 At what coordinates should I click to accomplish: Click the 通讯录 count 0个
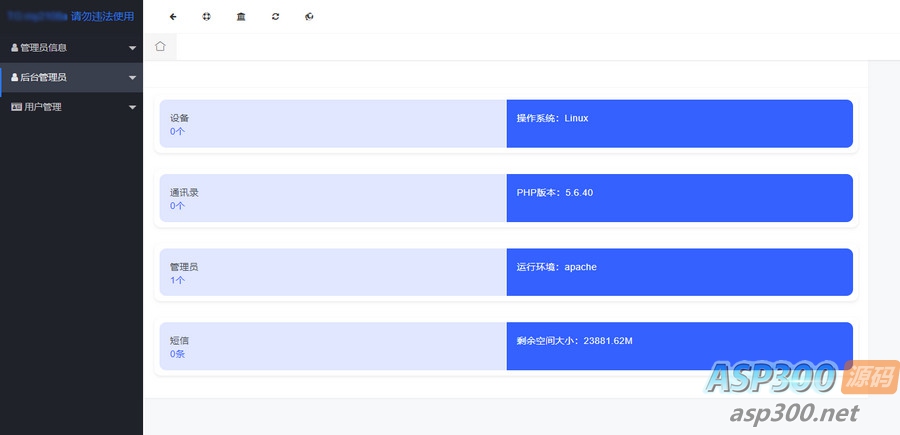(x=177, y=206)
